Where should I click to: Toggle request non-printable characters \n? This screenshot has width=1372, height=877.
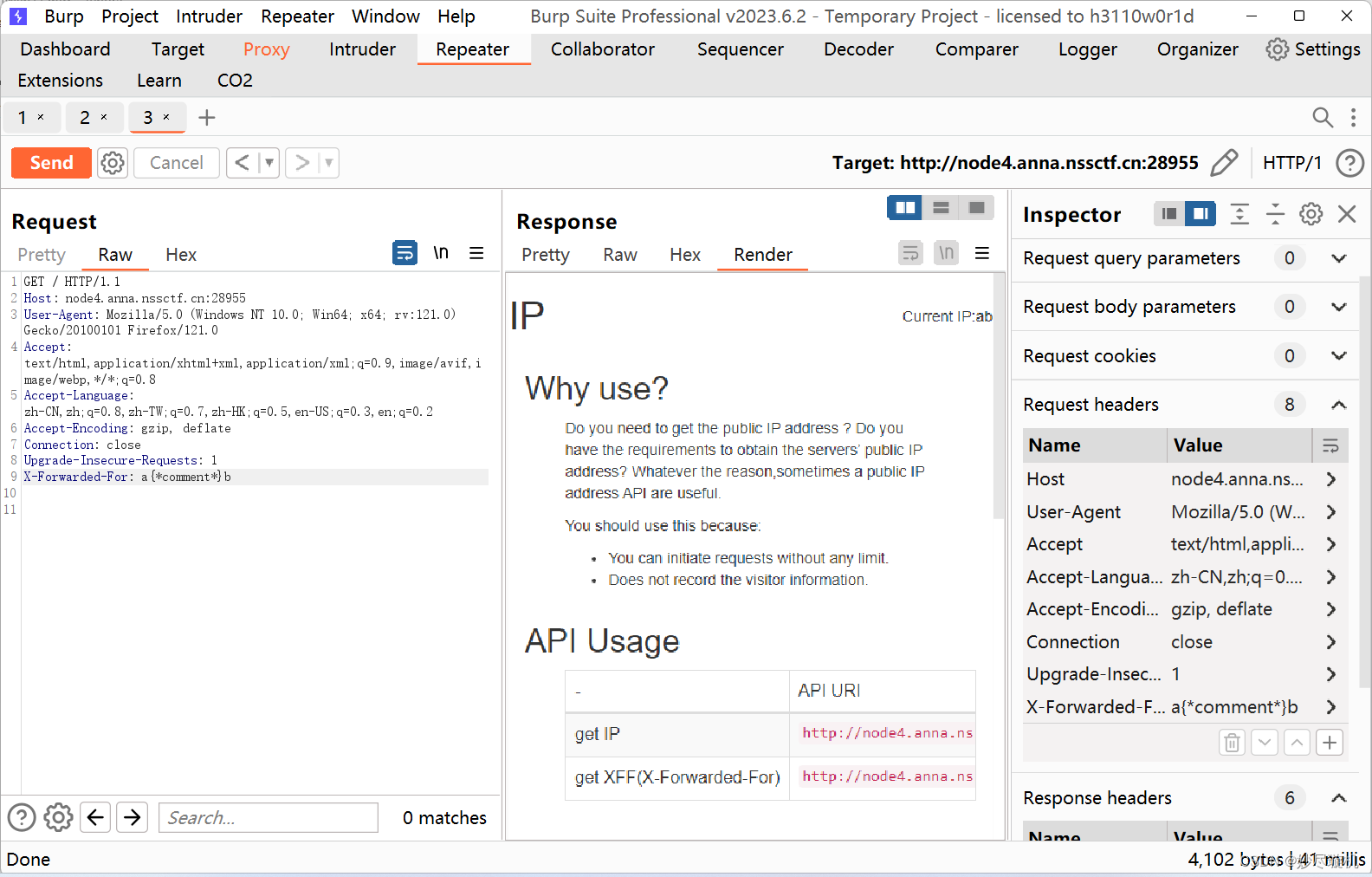[441, 253]
